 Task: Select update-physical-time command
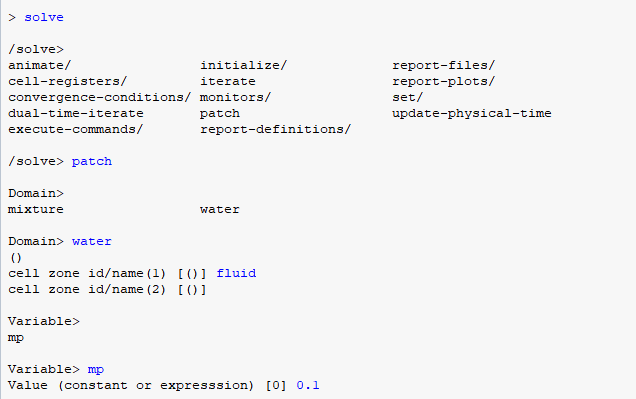tap(471, 114)
